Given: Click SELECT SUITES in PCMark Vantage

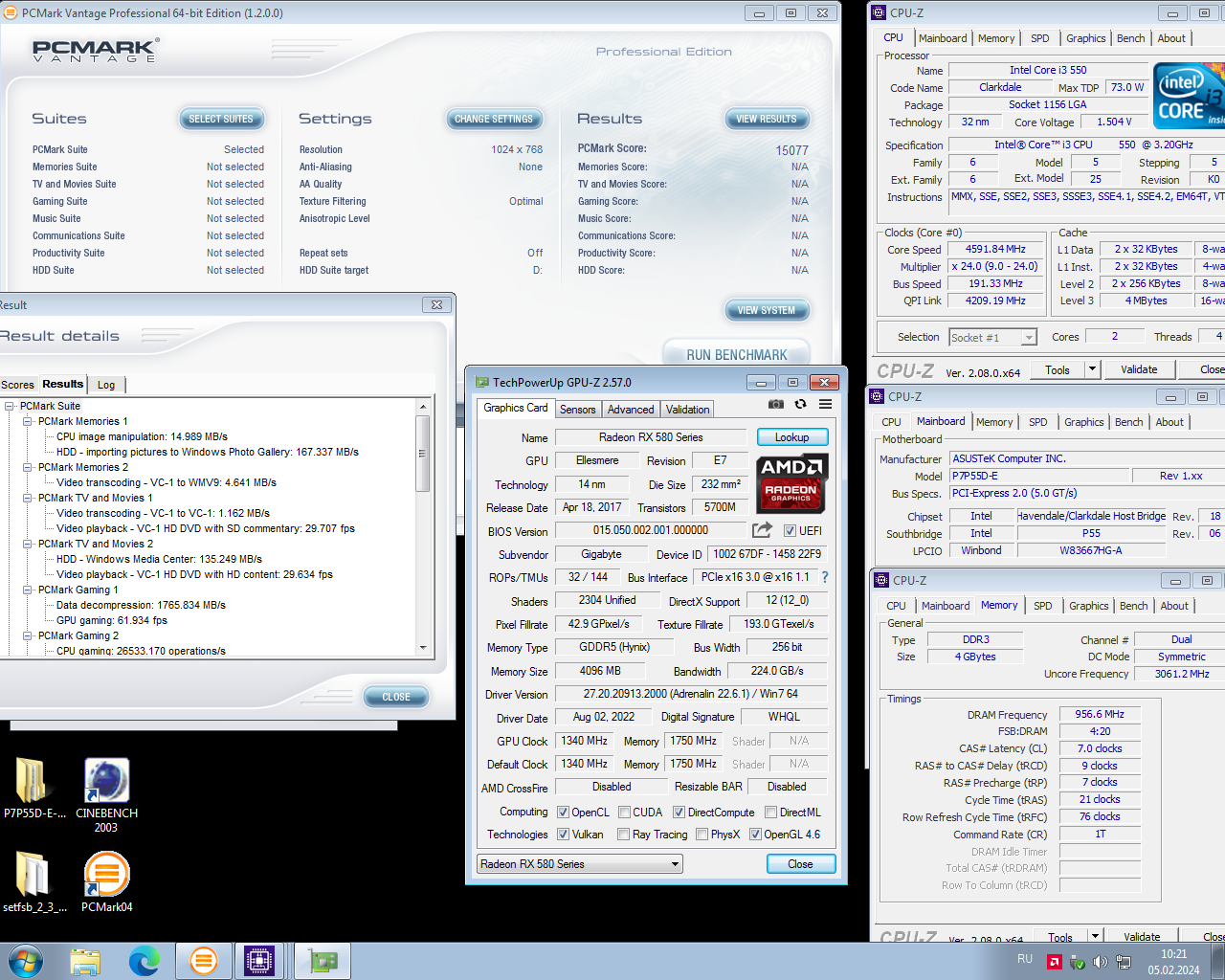Looking at the screenshot, I should pos(221,119).
